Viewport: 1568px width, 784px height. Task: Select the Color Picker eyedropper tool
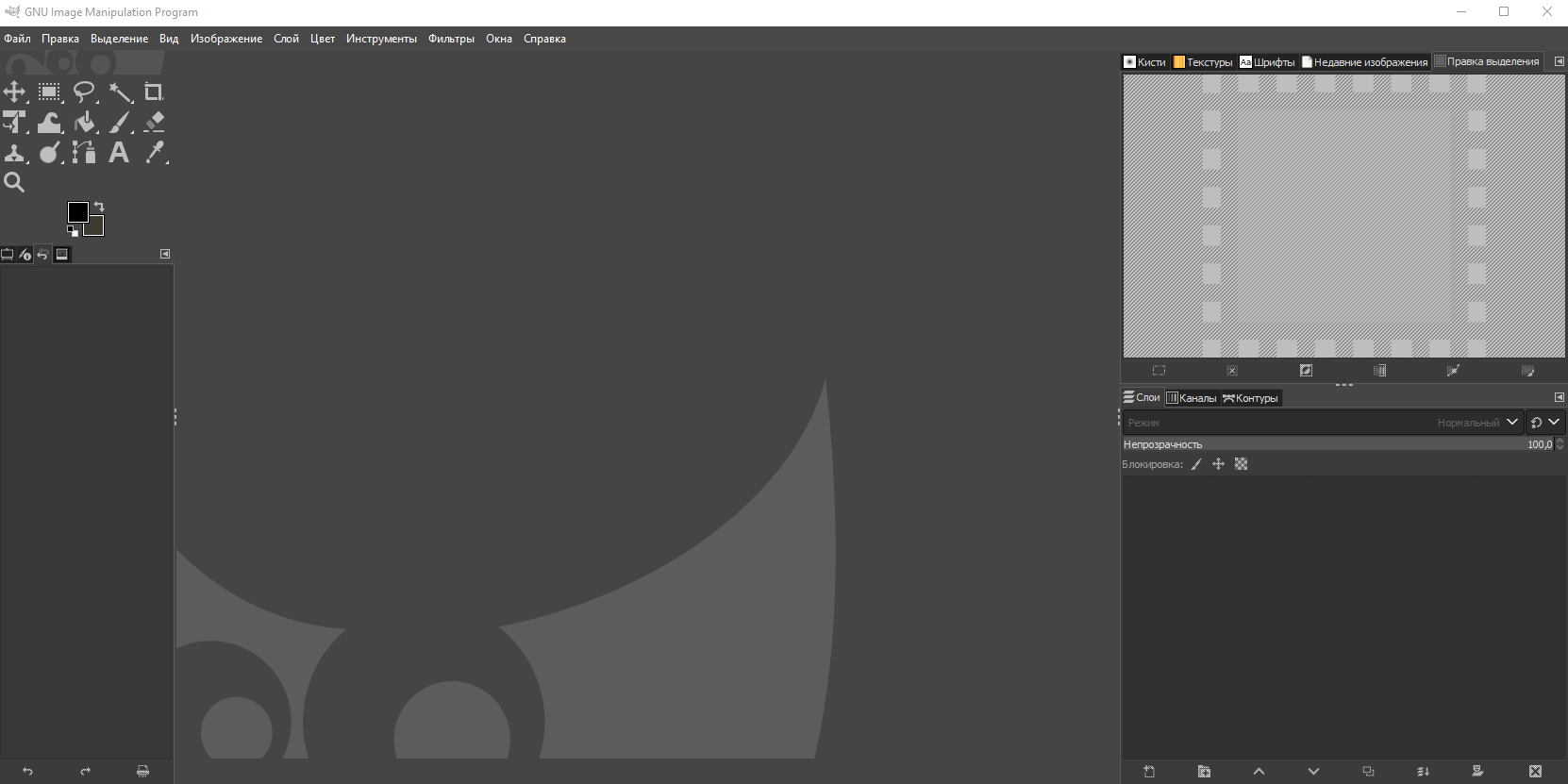click(x=154, y=152)
